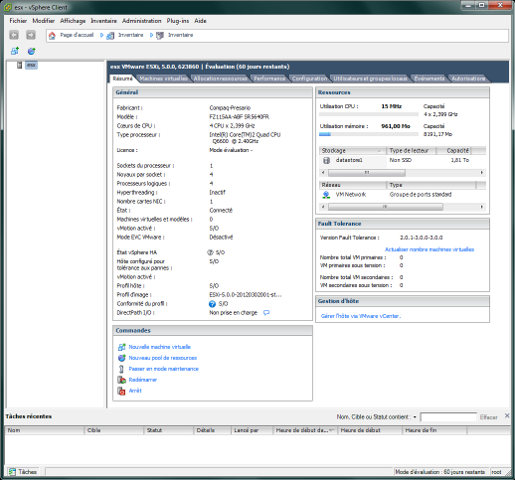Switch to the Configuration tab
The height and width of the screenshot is (480, 515).
pyautogui.click(x=310, y=79)
